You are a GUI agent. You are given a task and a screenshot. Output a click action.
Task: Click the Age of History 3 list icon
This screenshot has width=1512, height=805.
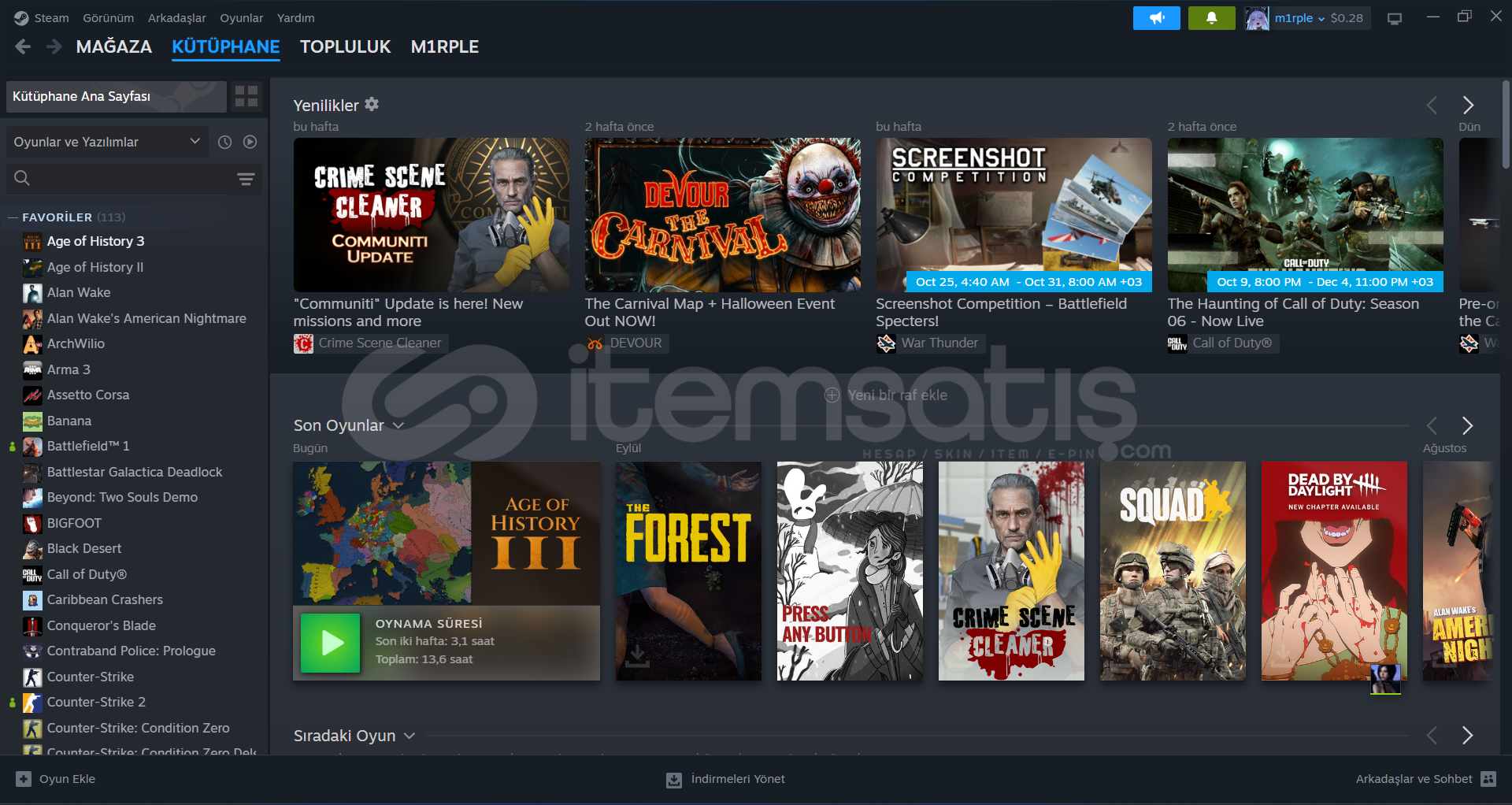pos(32,242)
